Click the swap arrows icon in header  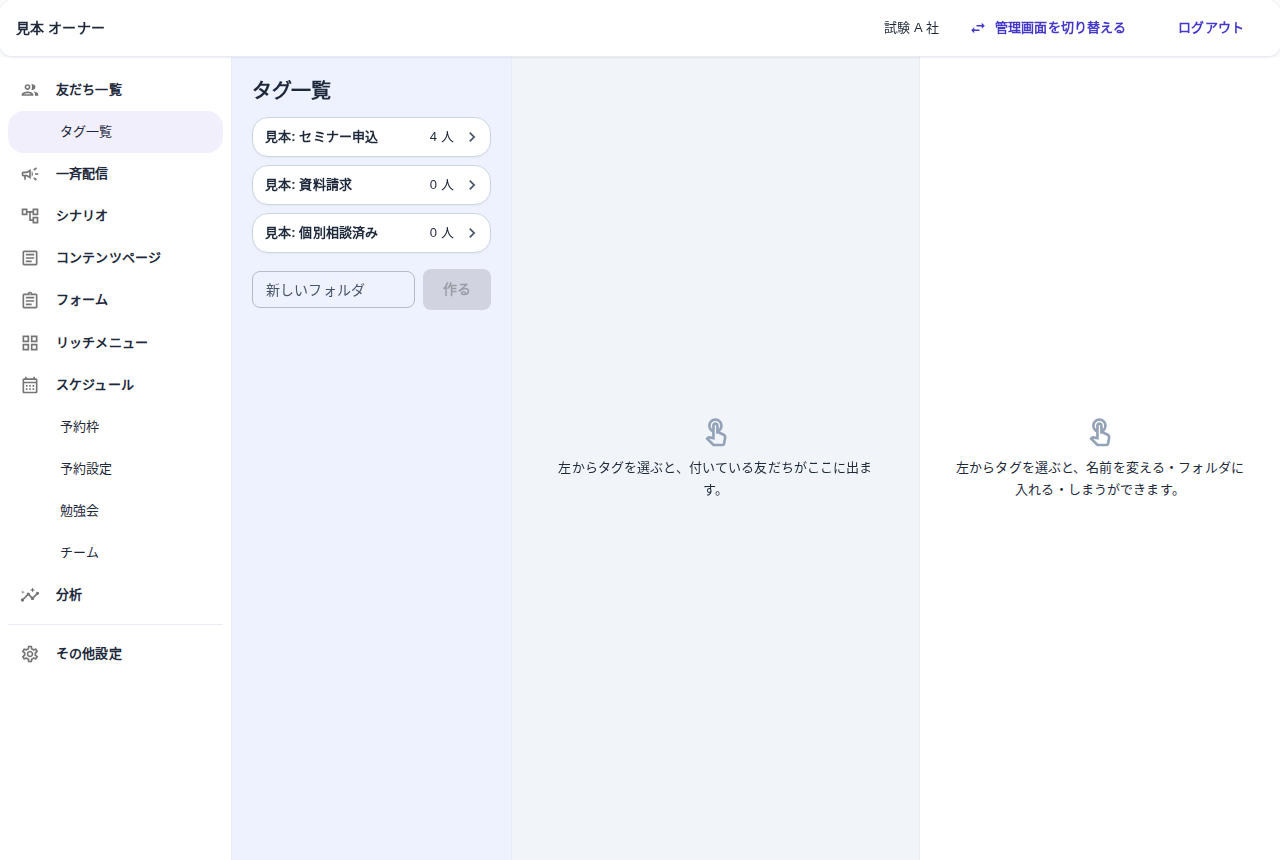(978, 28)
